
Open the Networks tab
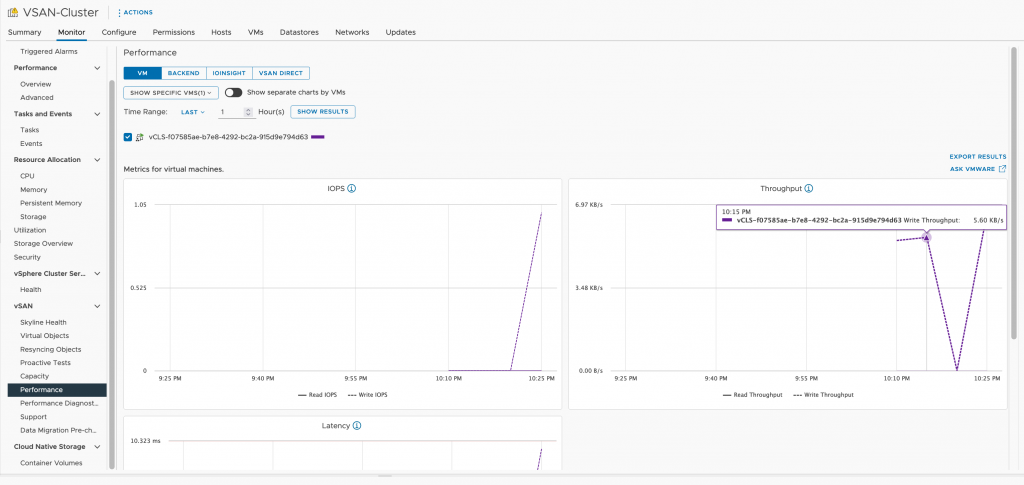coord(352,32)
